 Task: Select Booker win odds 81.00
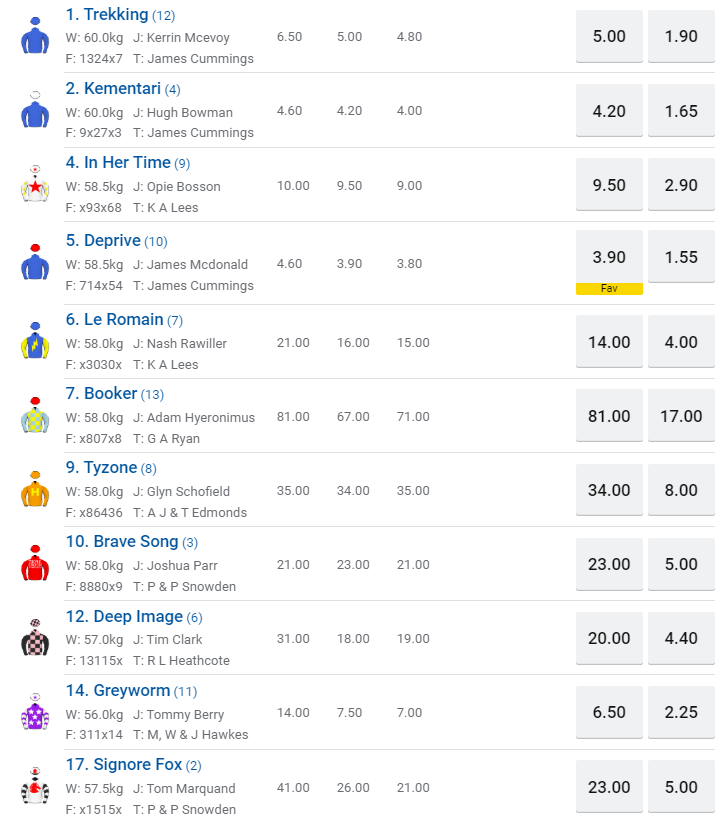tap(609, 416)
